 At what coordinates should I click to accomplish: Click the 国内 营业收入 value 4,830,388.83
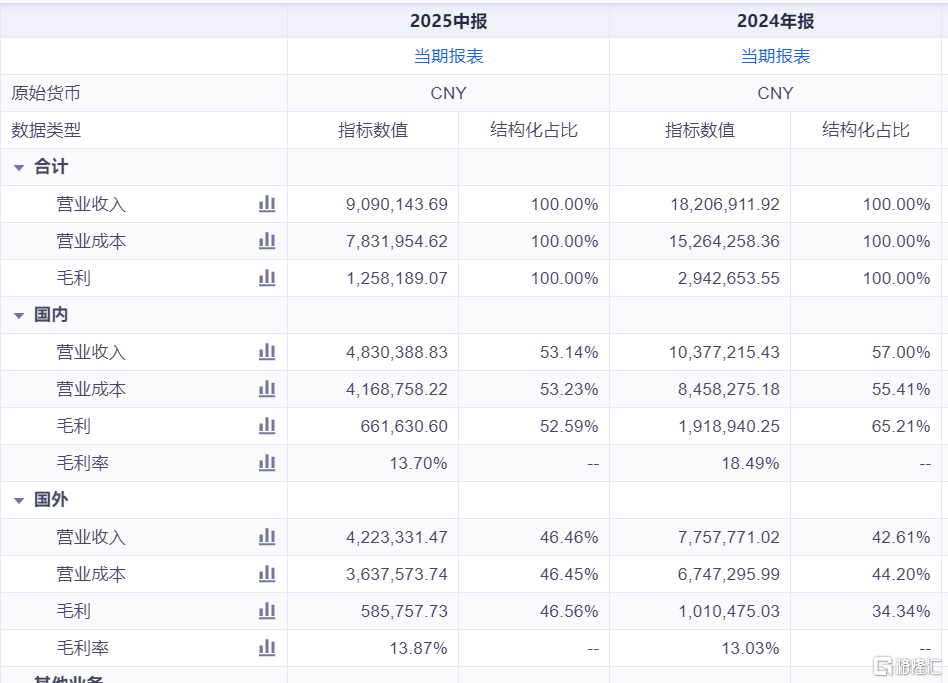(x=397, y=352)
